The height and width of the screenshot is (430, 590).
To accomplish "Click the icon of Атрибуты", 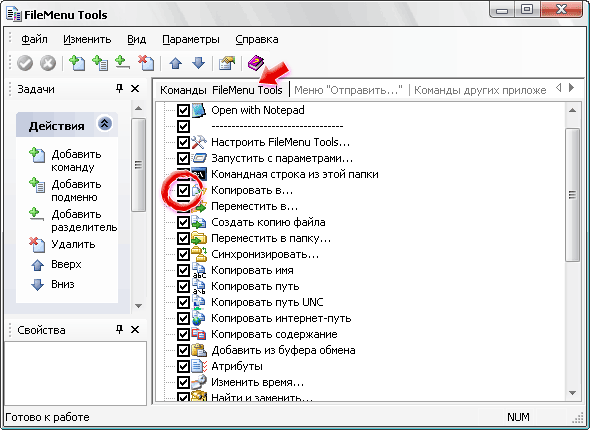I will click(x=199, y=366).
